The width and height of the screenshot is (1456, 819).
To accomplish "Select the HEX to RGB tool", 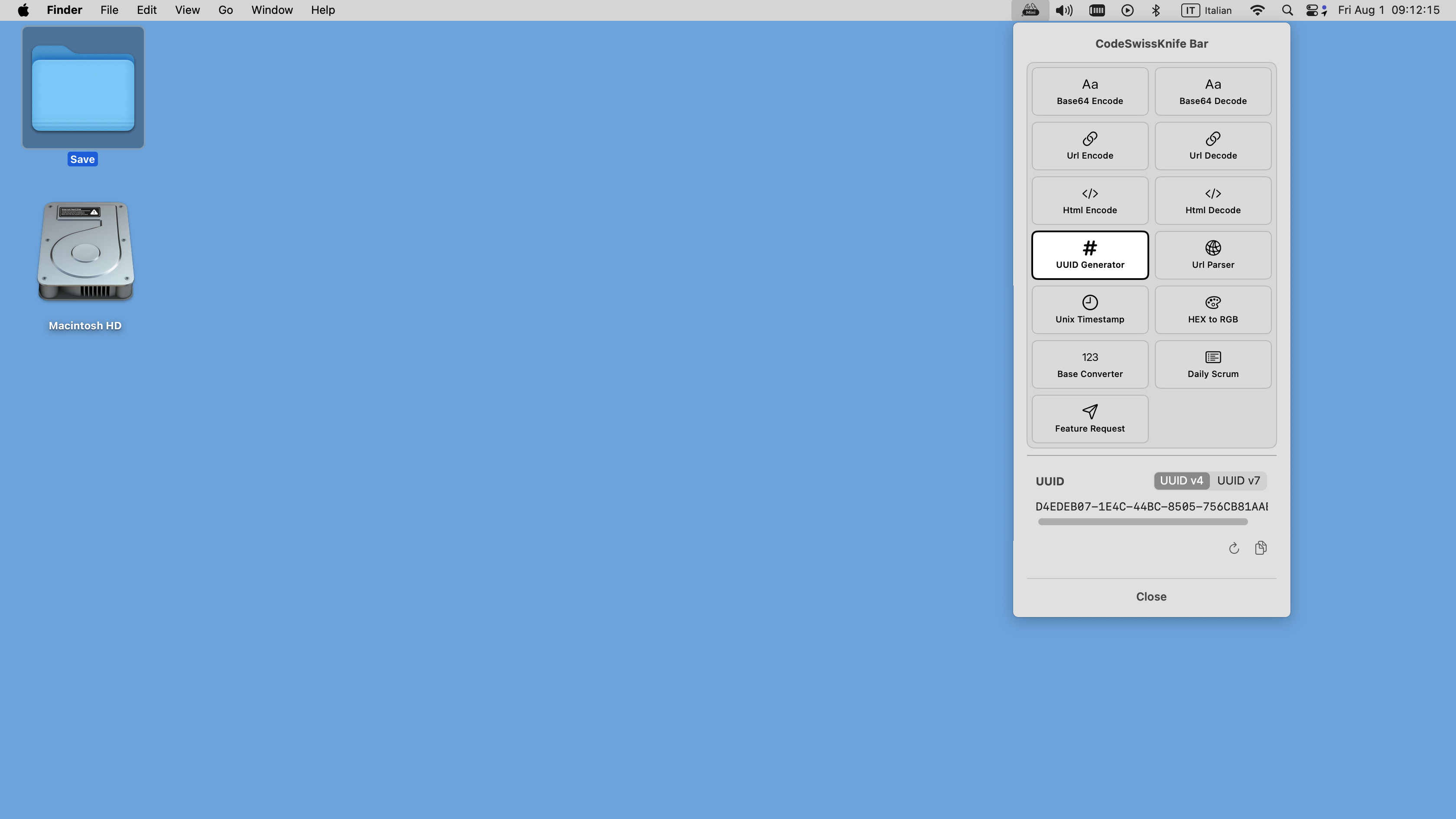I will [1213, 310].
